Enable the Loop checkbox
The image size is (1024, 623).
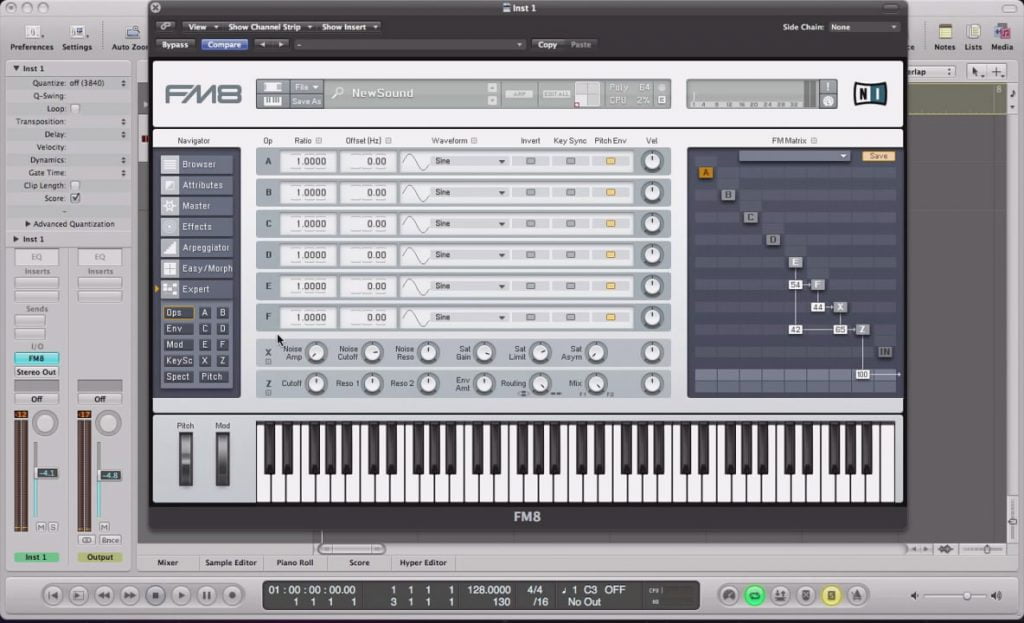pos(75,108)
